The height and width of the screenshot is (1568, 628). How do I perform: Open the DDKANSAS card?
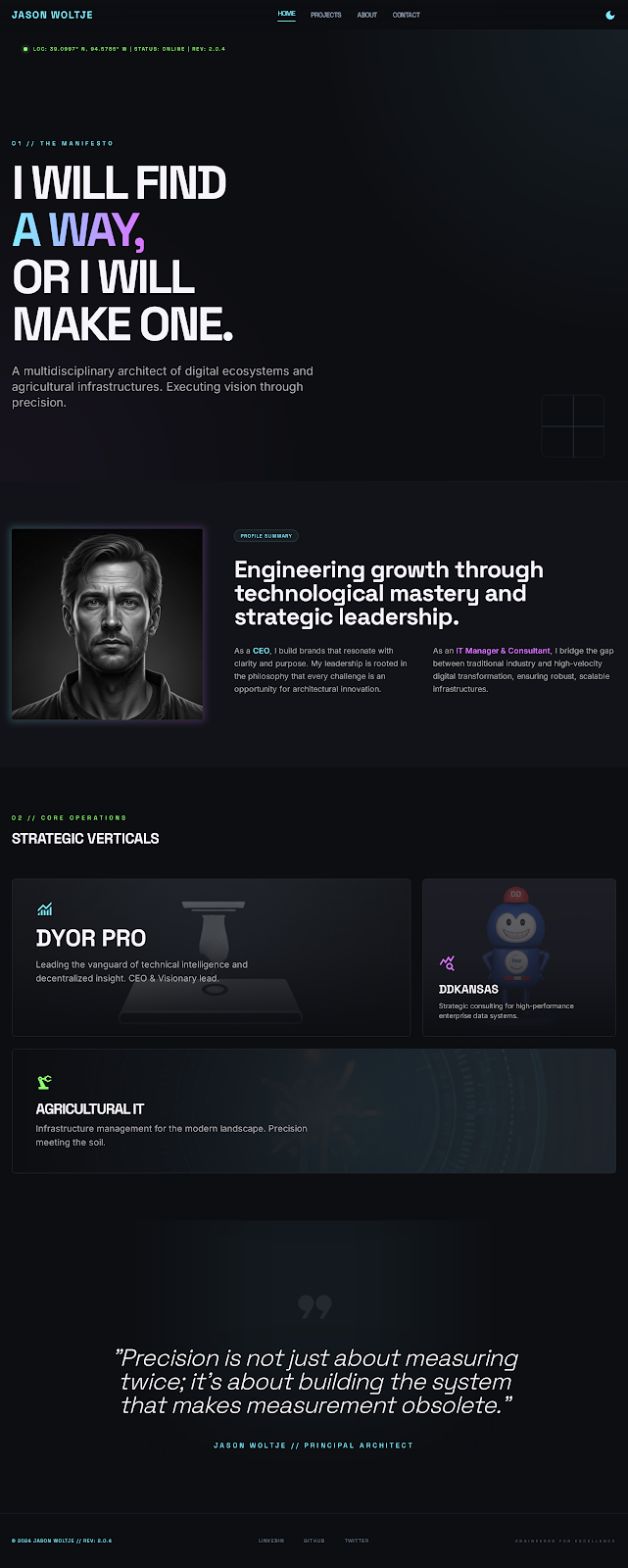[x=519, y=957]
